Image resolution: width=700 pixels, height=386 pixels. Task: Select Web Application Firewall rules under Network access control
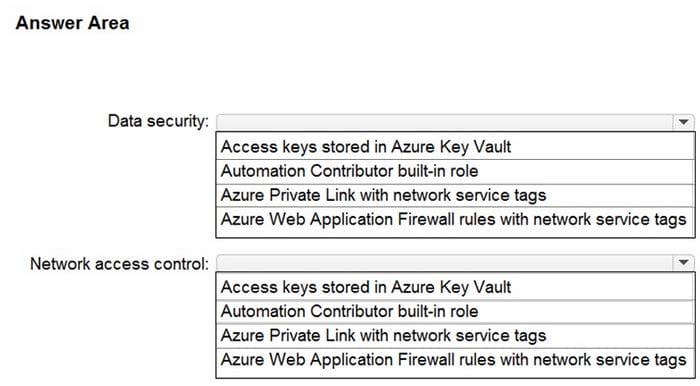(455, 360)
